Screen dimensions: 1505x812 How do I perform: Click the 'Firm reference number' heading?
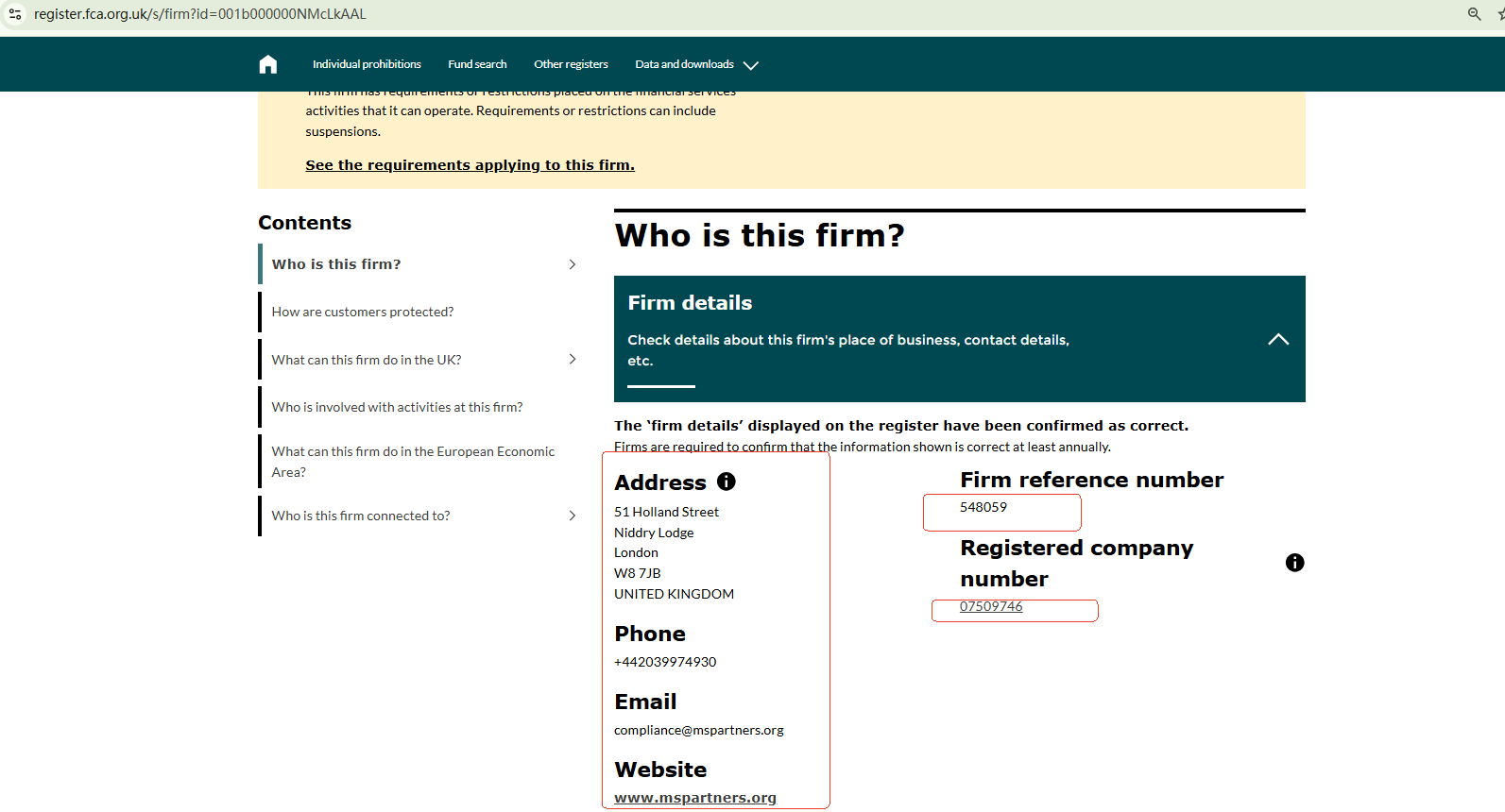[1092, 480]
